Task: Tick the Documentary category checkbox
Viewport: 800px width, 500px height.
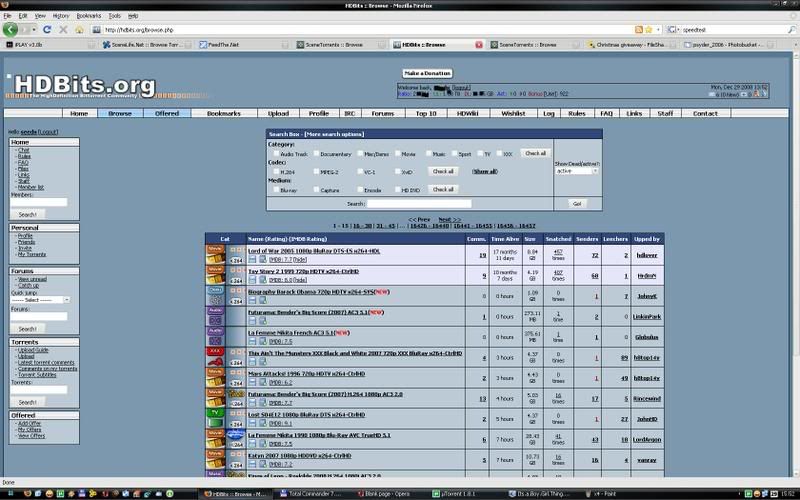Action: click(x=316, y=153)
